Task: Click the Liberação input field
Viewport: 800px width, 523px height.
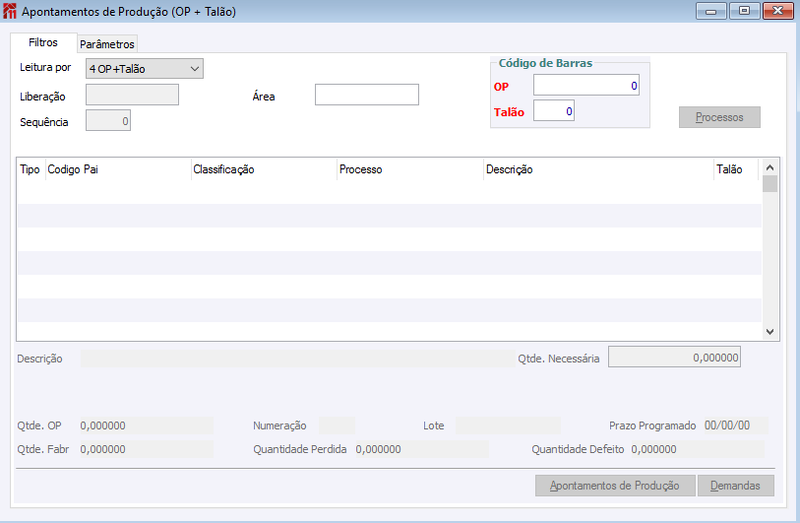Action: coord(132,95)
